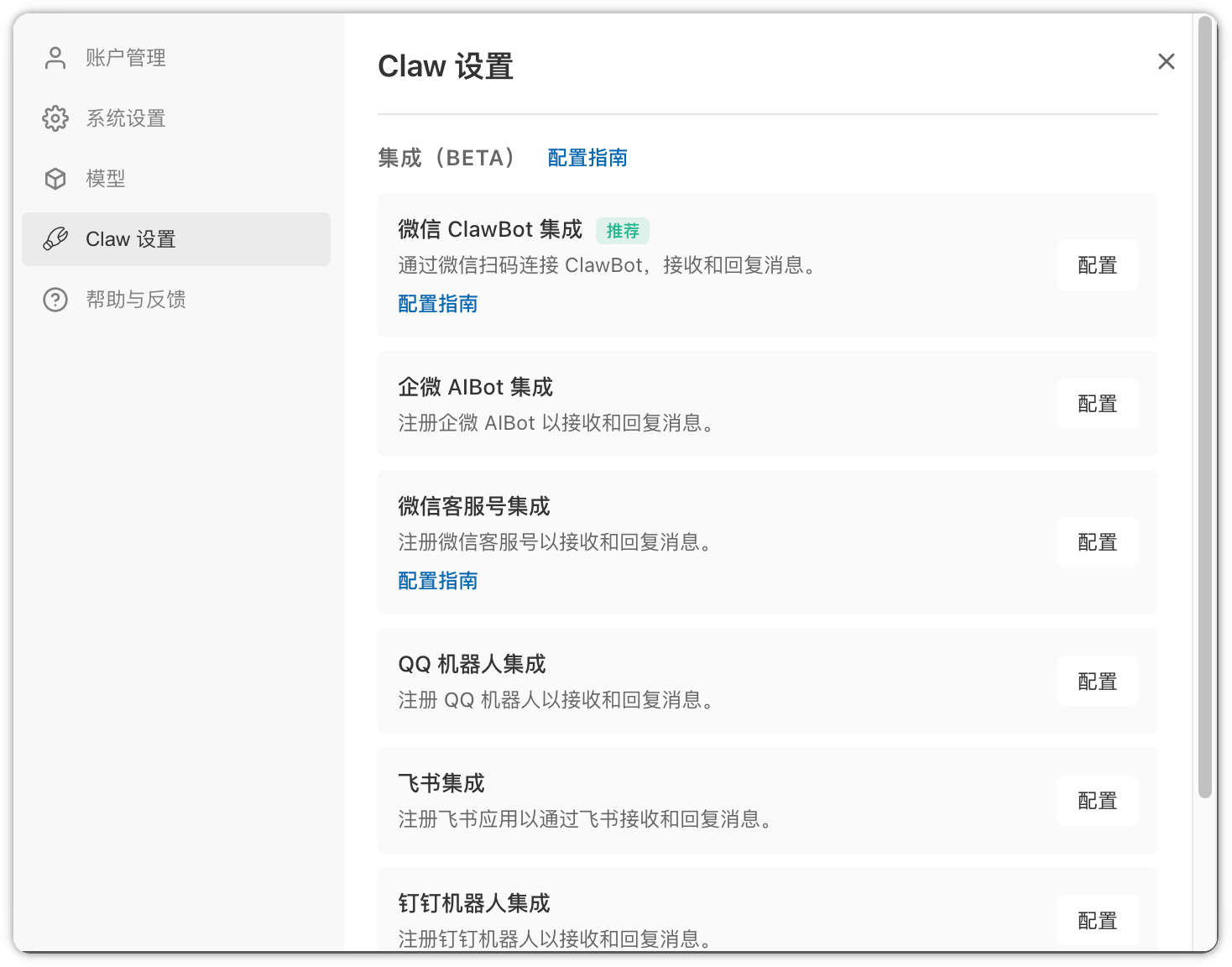Click the Claw settings brush icon

[x=55, y=239]
